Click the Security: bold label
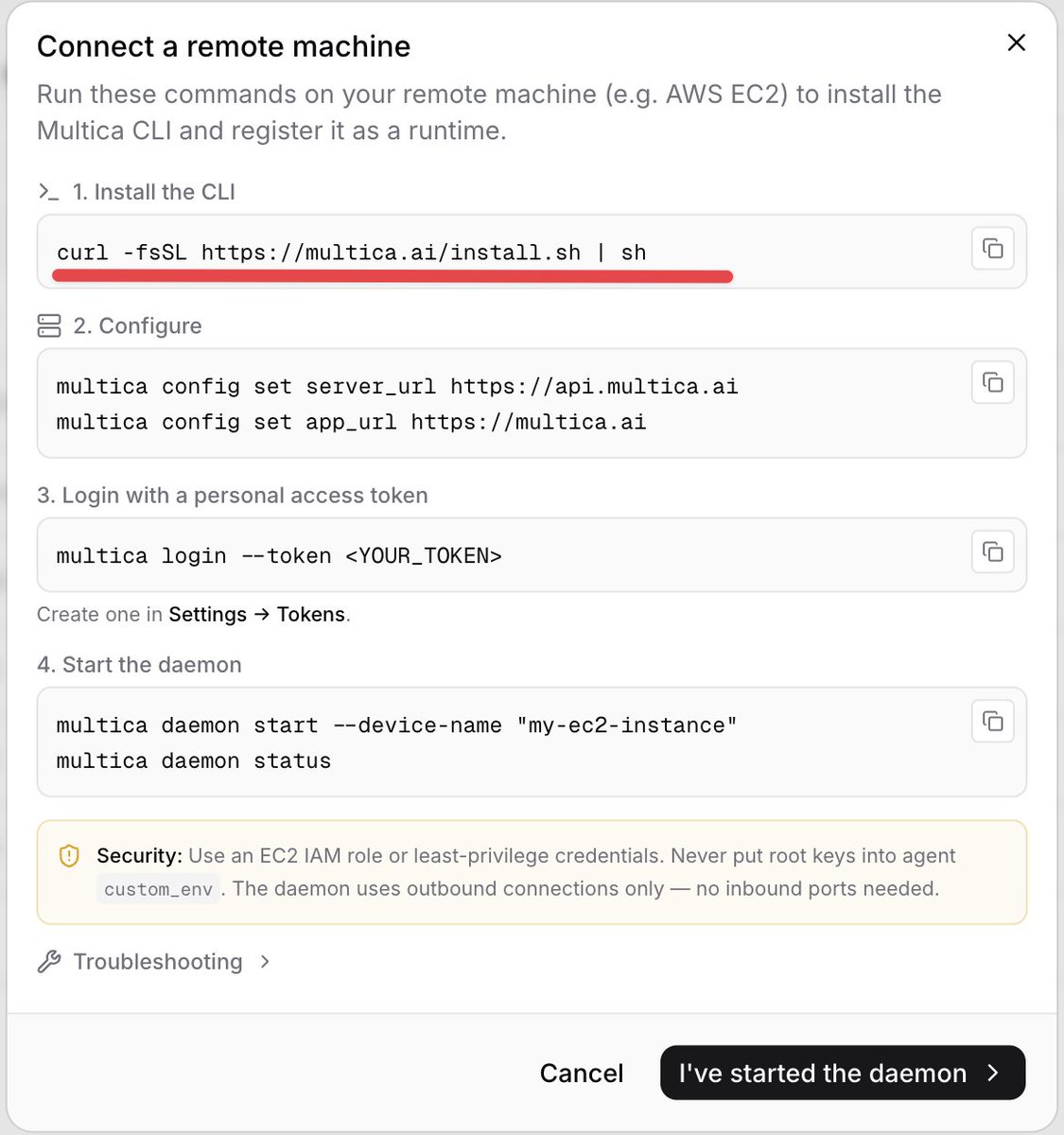The width and height of the screenshot is (1064, 1135). click(139, 856)
